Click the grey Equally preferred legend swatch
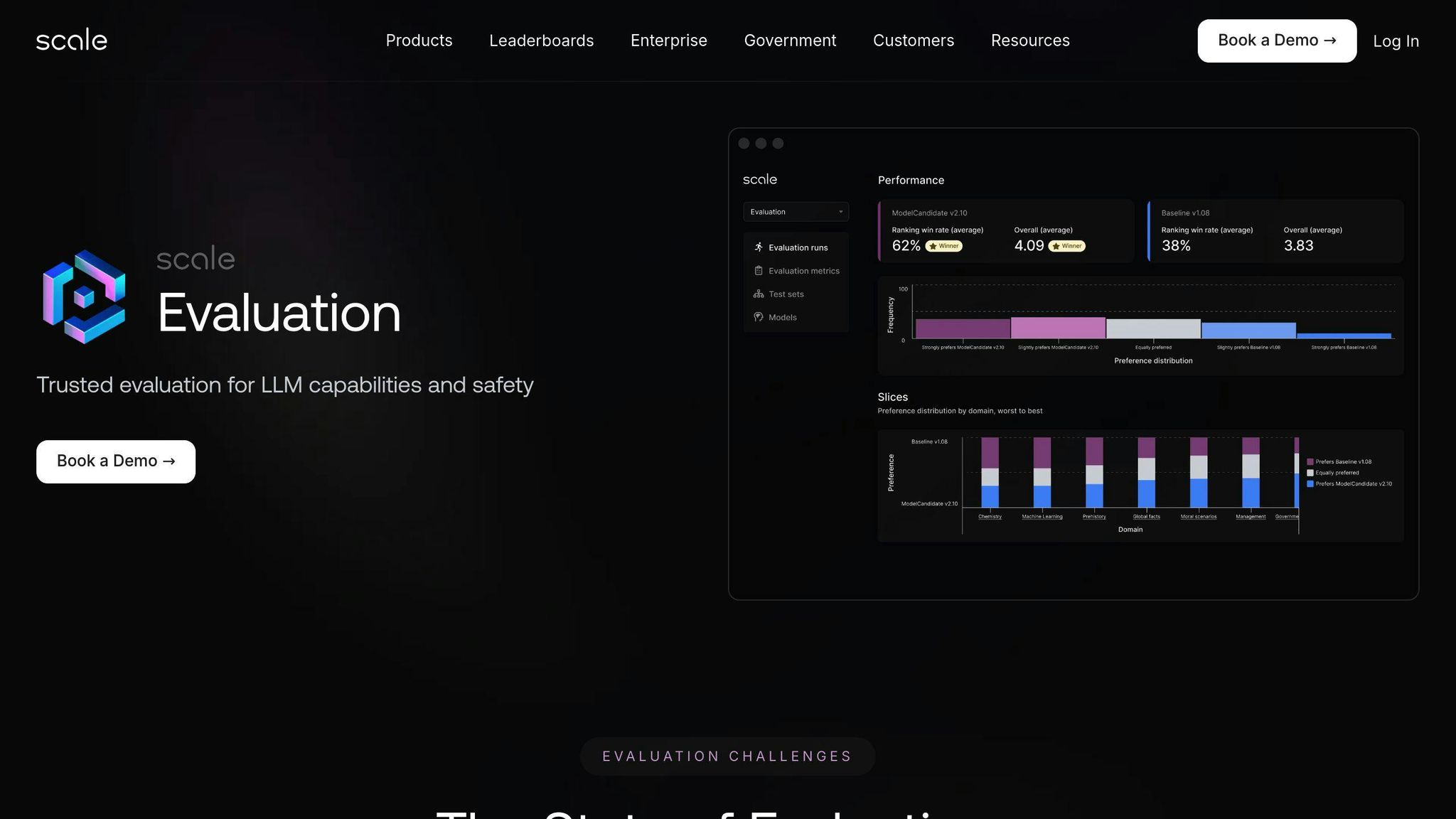This screenshot has width=1456, height=819. [1310, 473]
